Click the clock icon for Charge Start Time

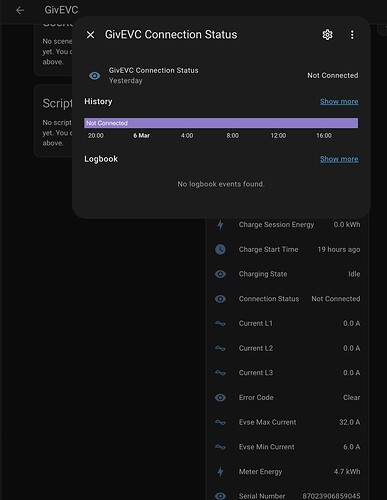(x=220, y=249)
